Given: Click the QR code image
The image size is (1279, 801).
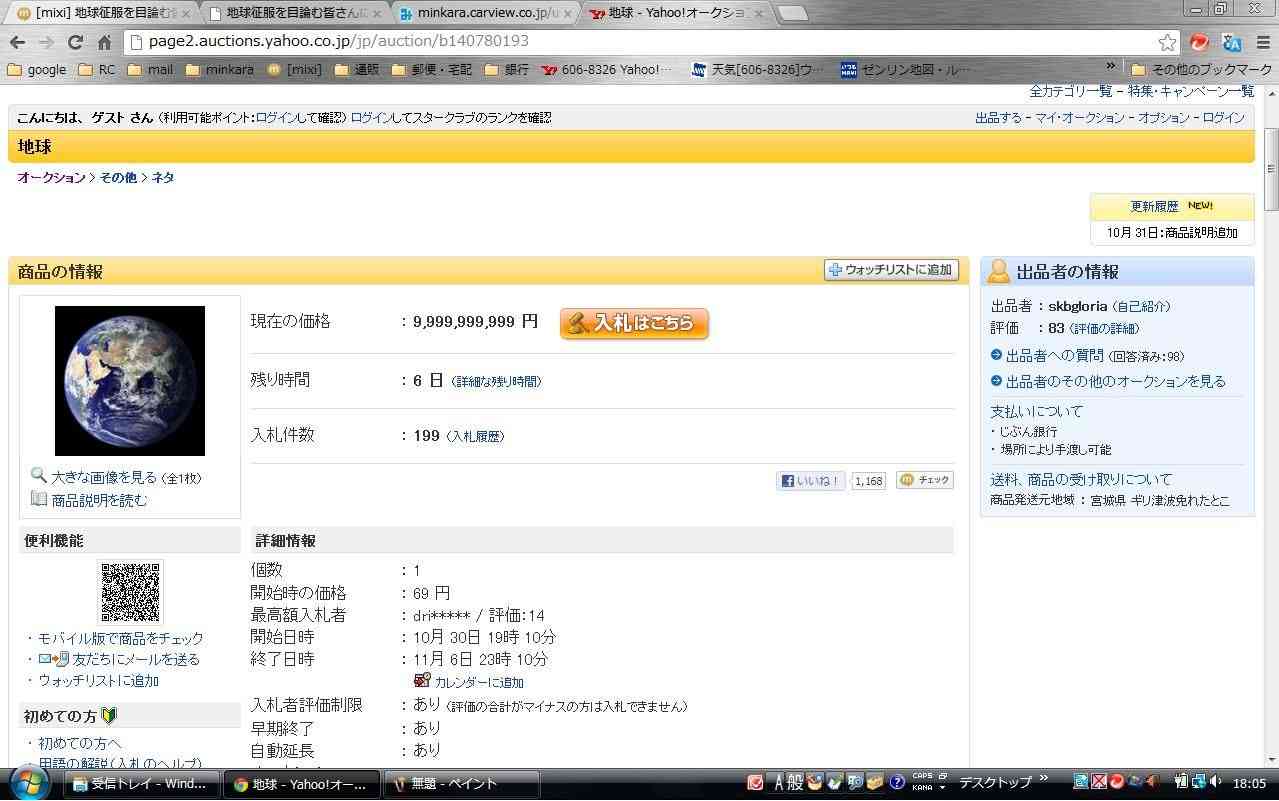Looking at the screenshot, I should click(130, 593).
